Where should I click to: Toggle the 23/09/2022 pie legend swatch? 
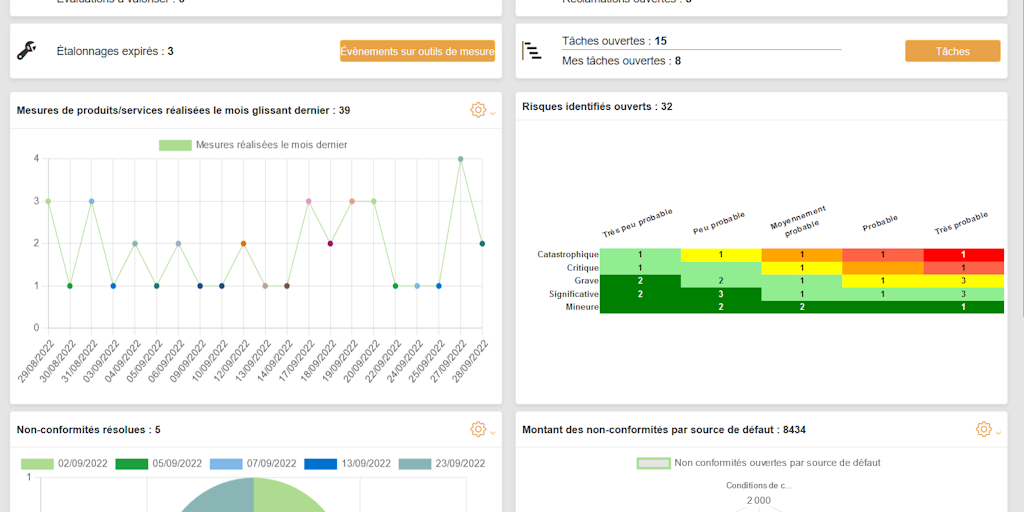(x=414, y=464)
